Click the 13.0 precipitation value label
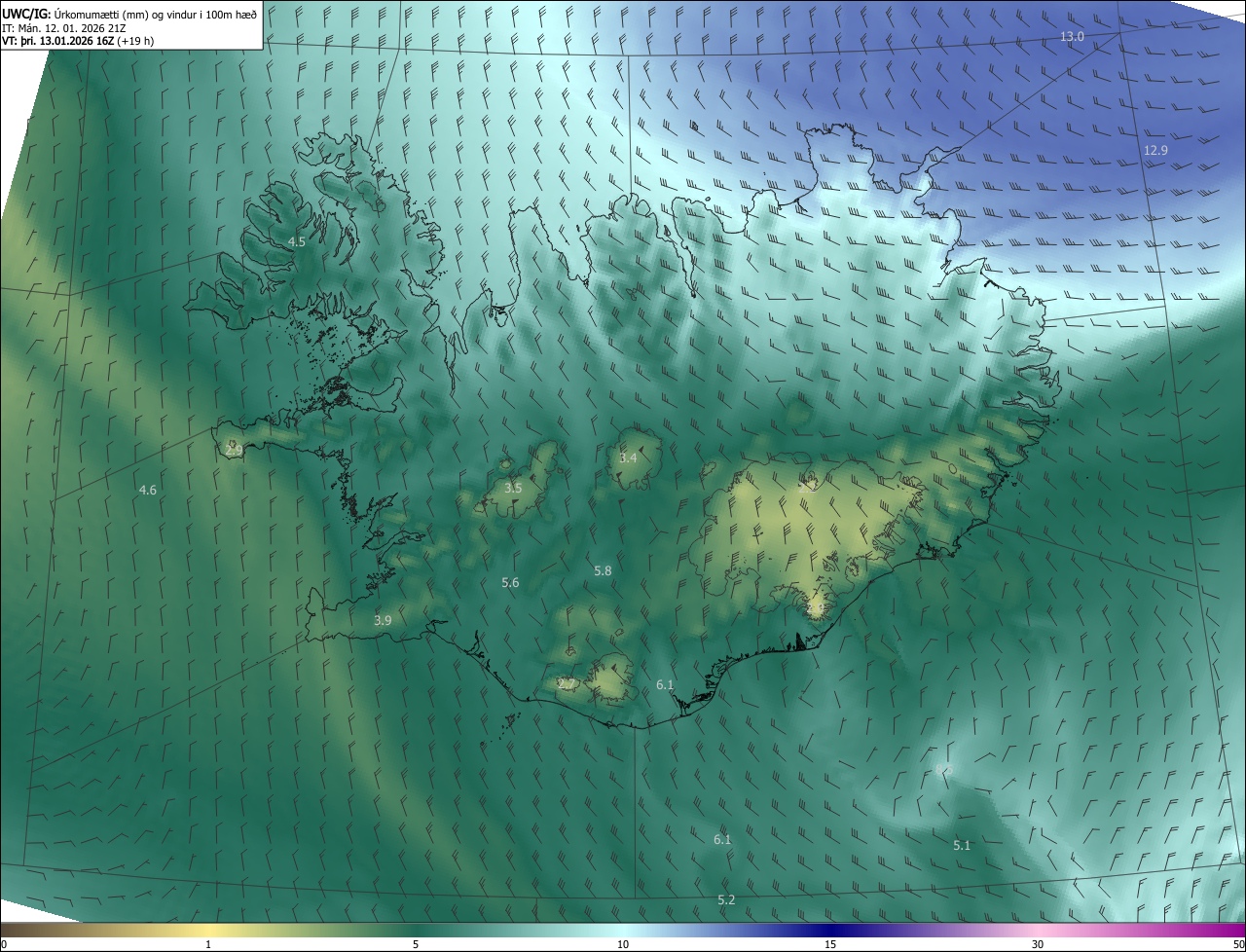 (1072, 37)
